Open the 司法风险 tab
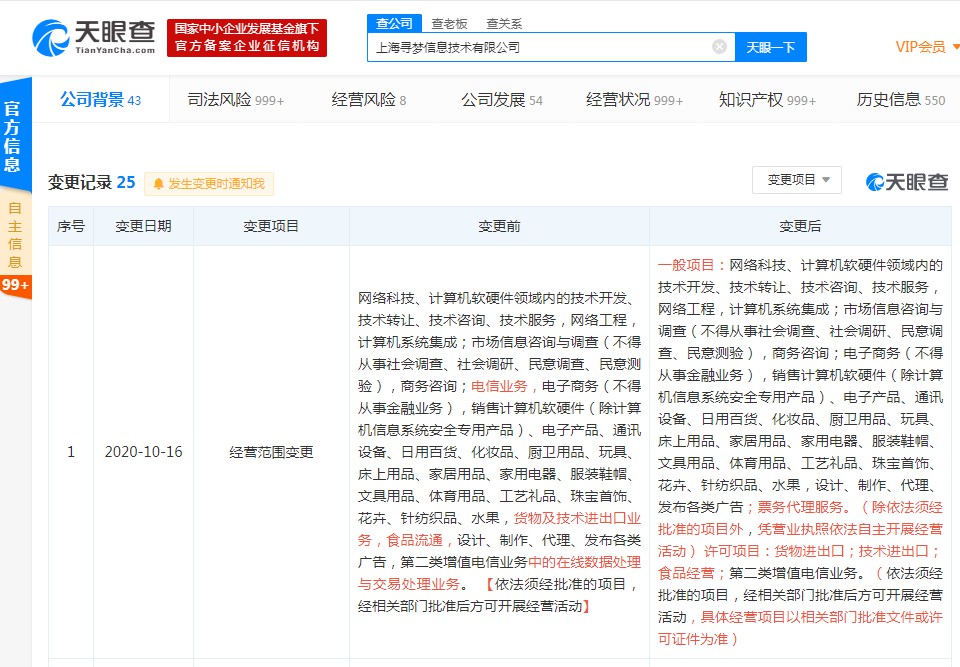Image resolution: width=960 pixels, height=667 pixels. pos(236,100)
